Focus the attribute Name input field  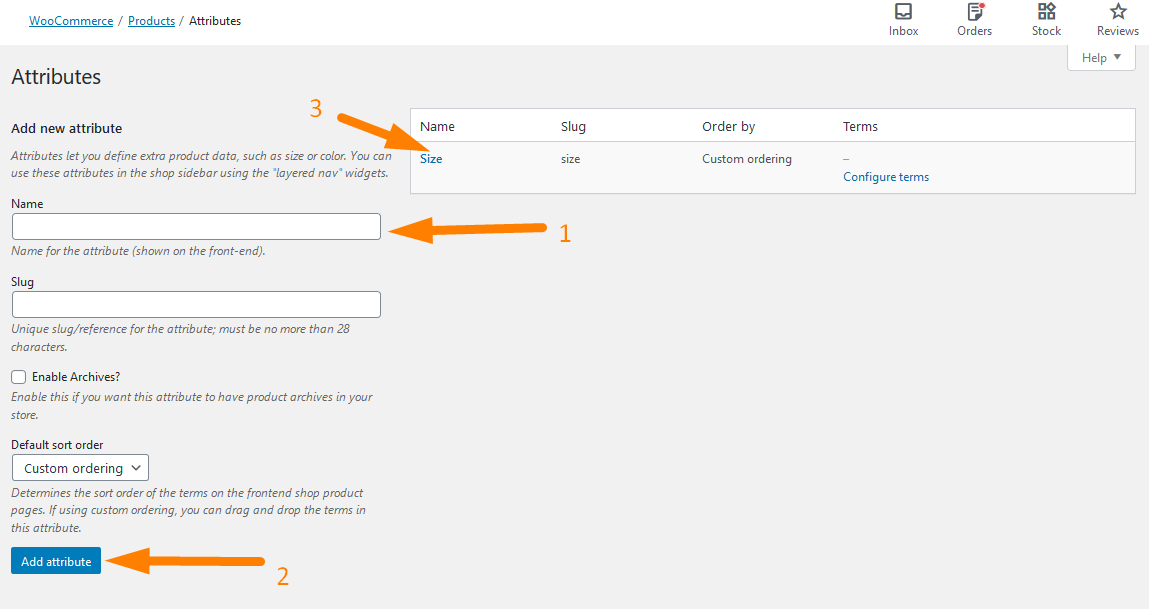coord(196,226)
